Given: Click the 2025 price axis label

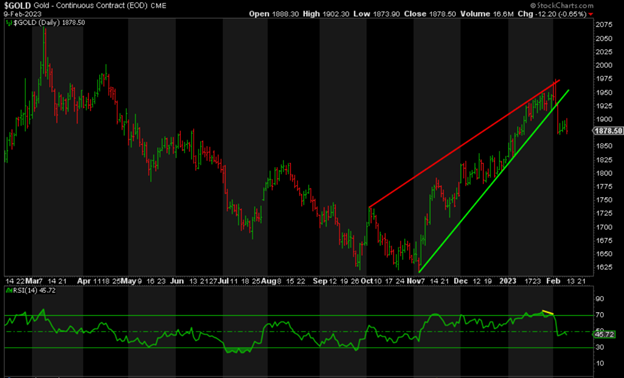Looking at the screenshot, I should click(604, 52).
